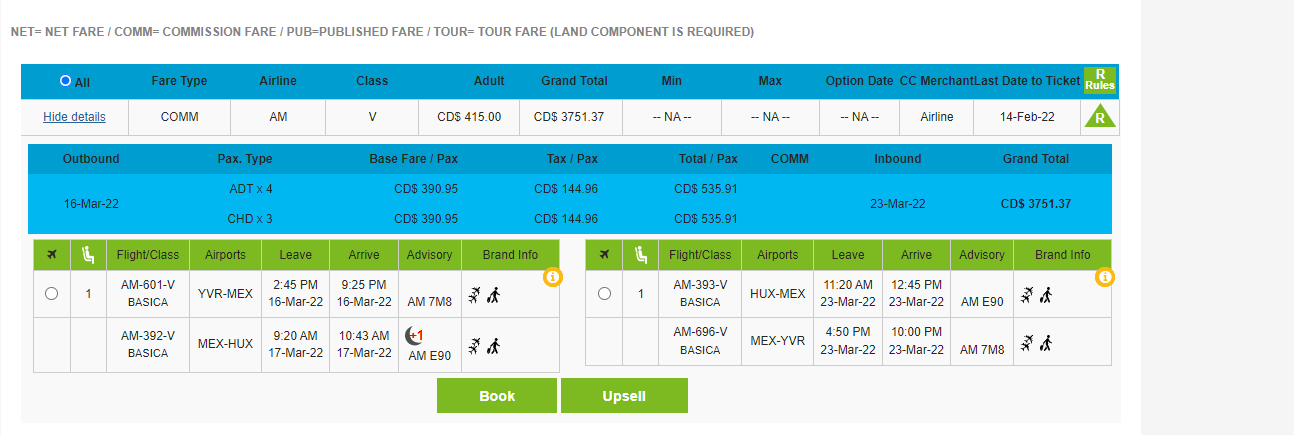Click baggage icon for AM-392-V flight

(492, 346)
